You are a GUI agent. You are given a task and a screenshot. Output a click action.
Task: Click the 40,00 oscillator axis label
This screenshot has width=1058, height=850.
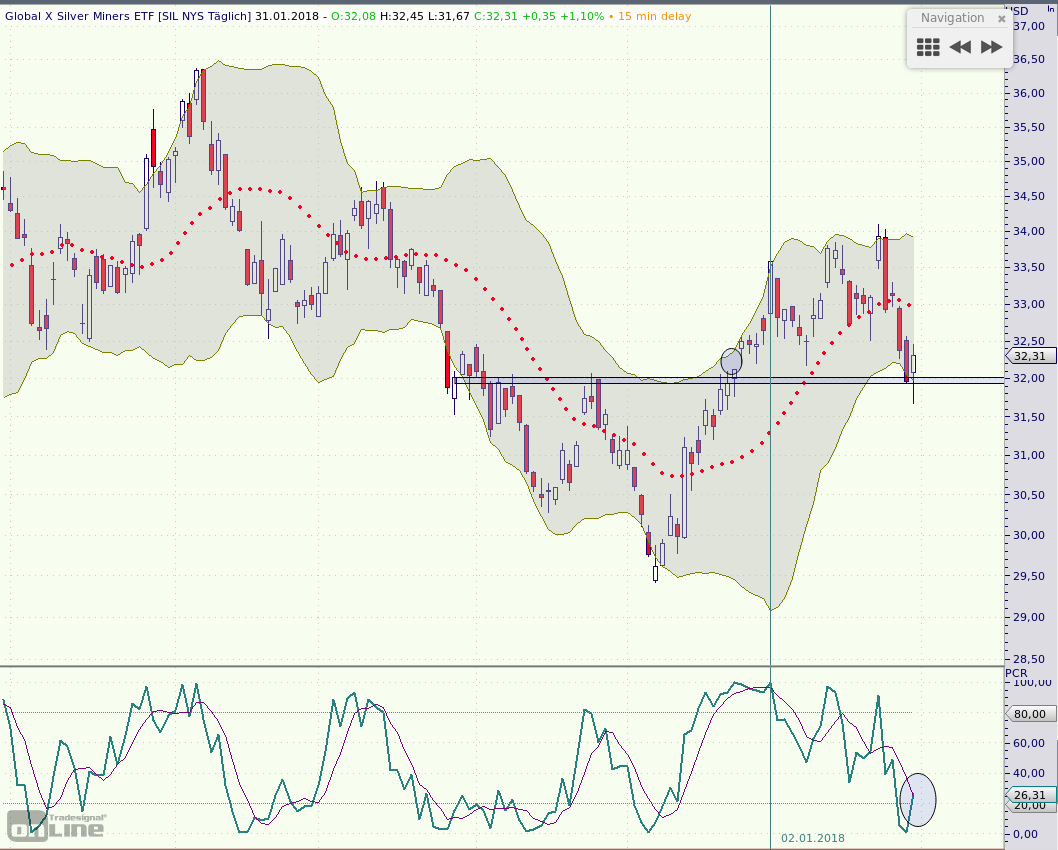click(x=1029, y=774)
